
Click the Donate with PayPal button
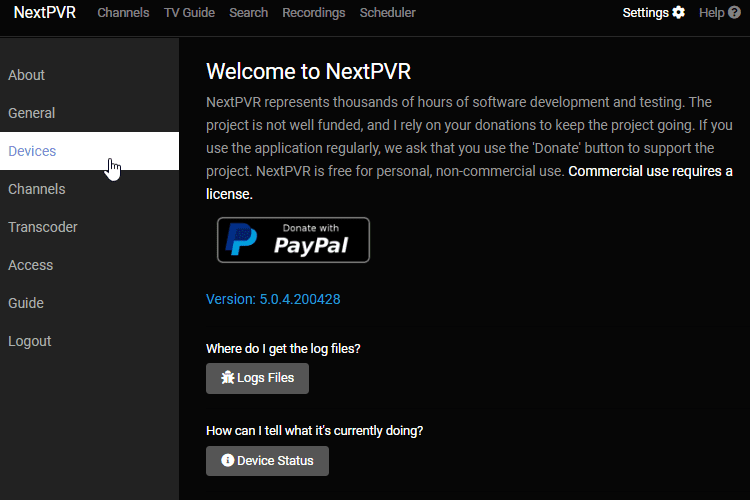point(293,240)
